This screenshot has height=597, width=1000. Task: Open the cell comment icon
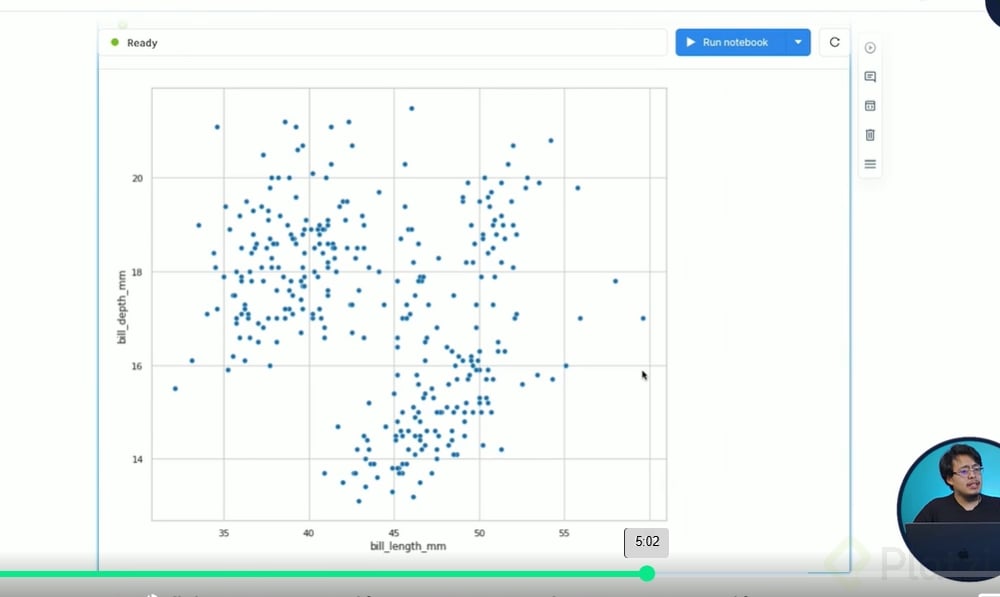pos(870,77)
